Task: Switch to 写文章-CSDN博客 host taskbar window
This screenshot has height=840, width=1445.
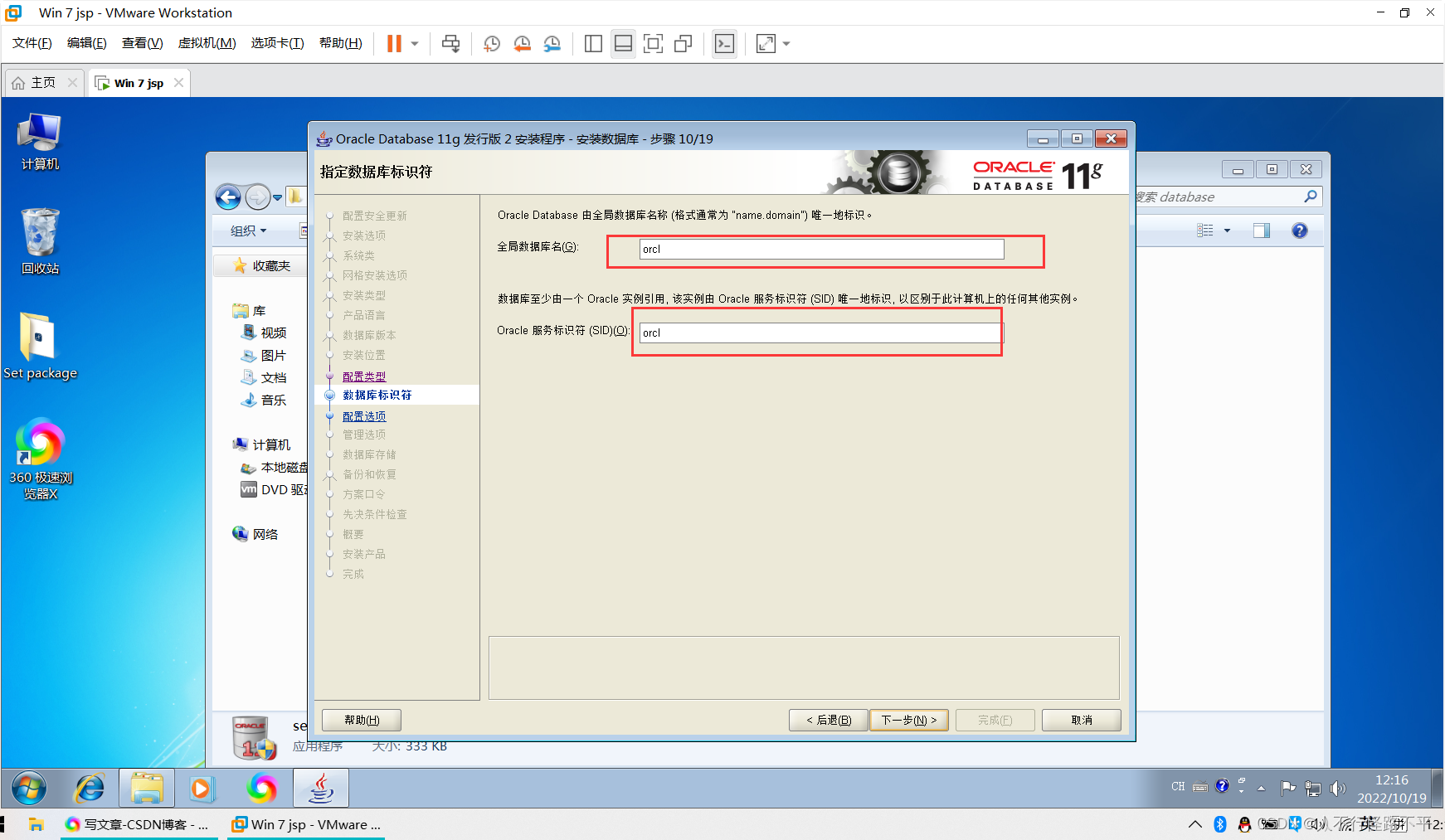Action: coord(139,824)
